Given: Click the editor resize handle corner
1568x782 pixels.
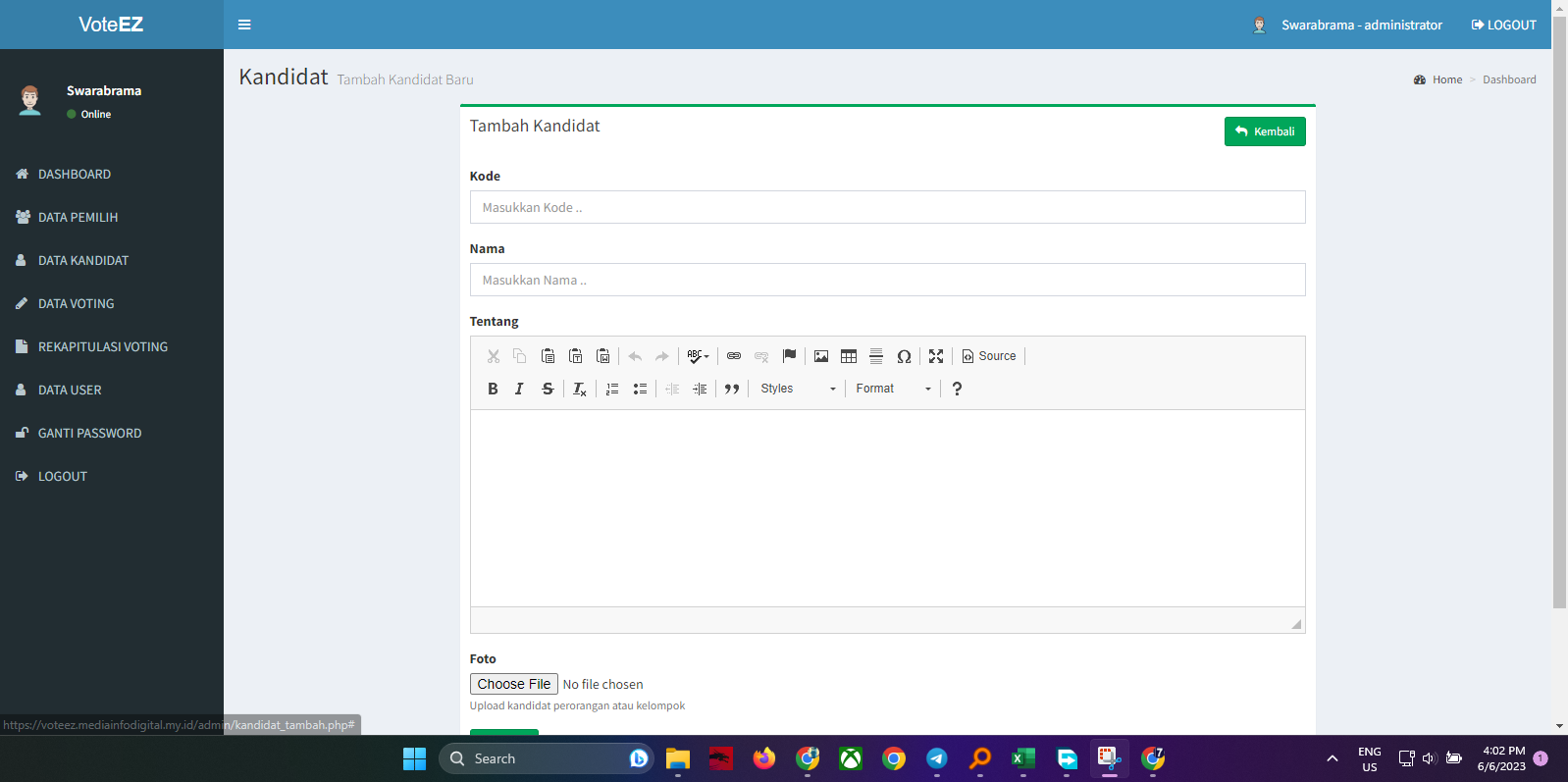Looking at the screenshot, I should [1296, 624].
